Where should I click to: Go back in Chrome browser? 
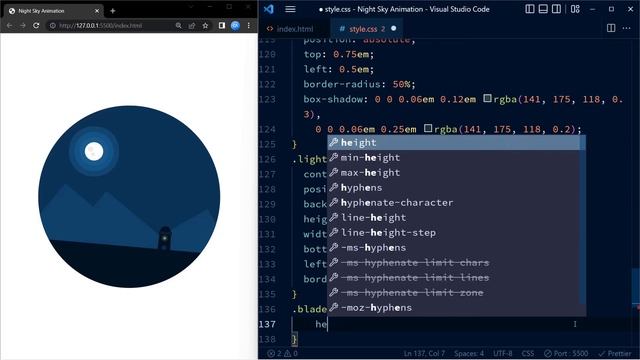[x=9, y=25]
